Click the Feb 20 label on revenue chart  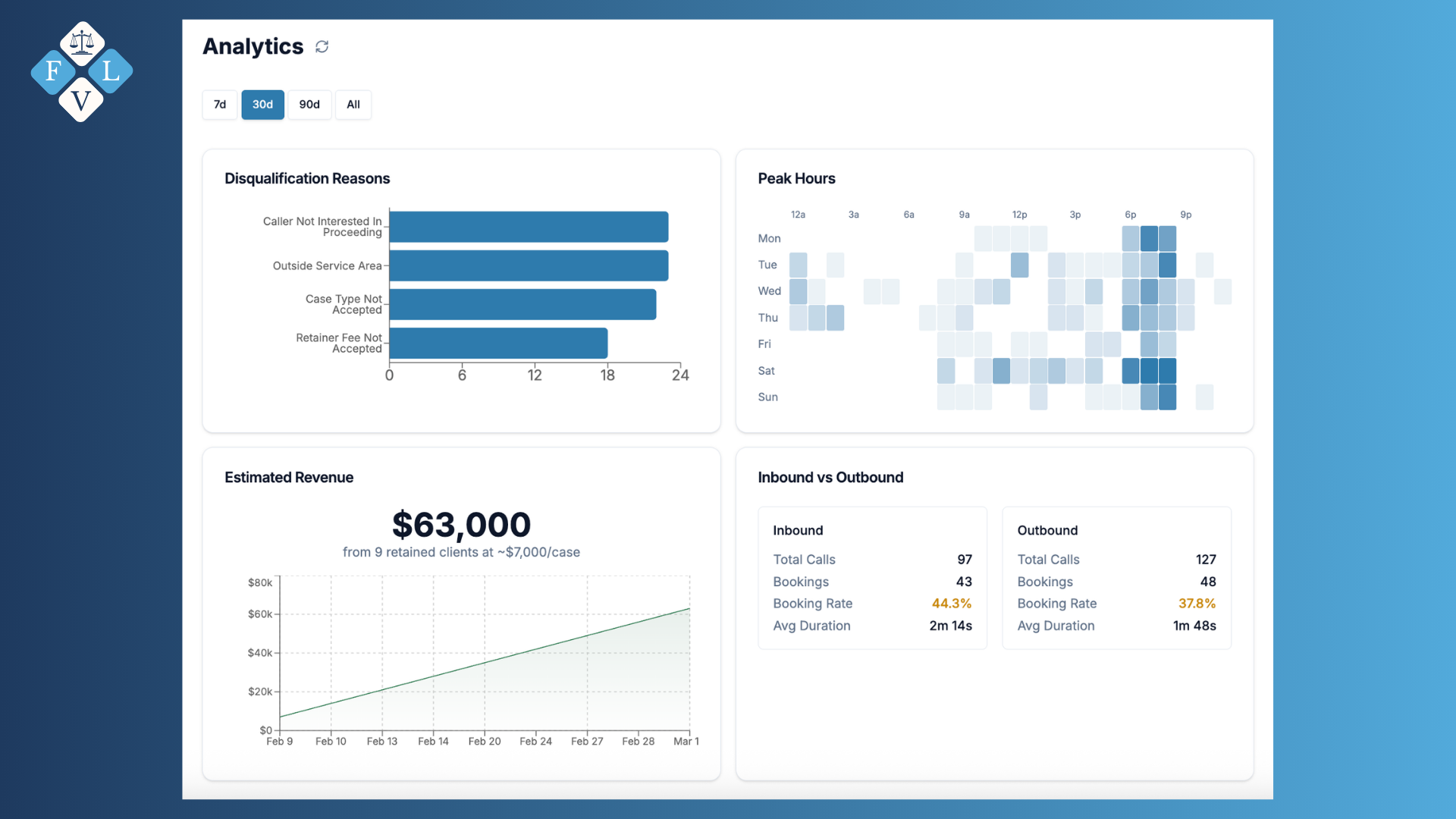pos(485,741)
